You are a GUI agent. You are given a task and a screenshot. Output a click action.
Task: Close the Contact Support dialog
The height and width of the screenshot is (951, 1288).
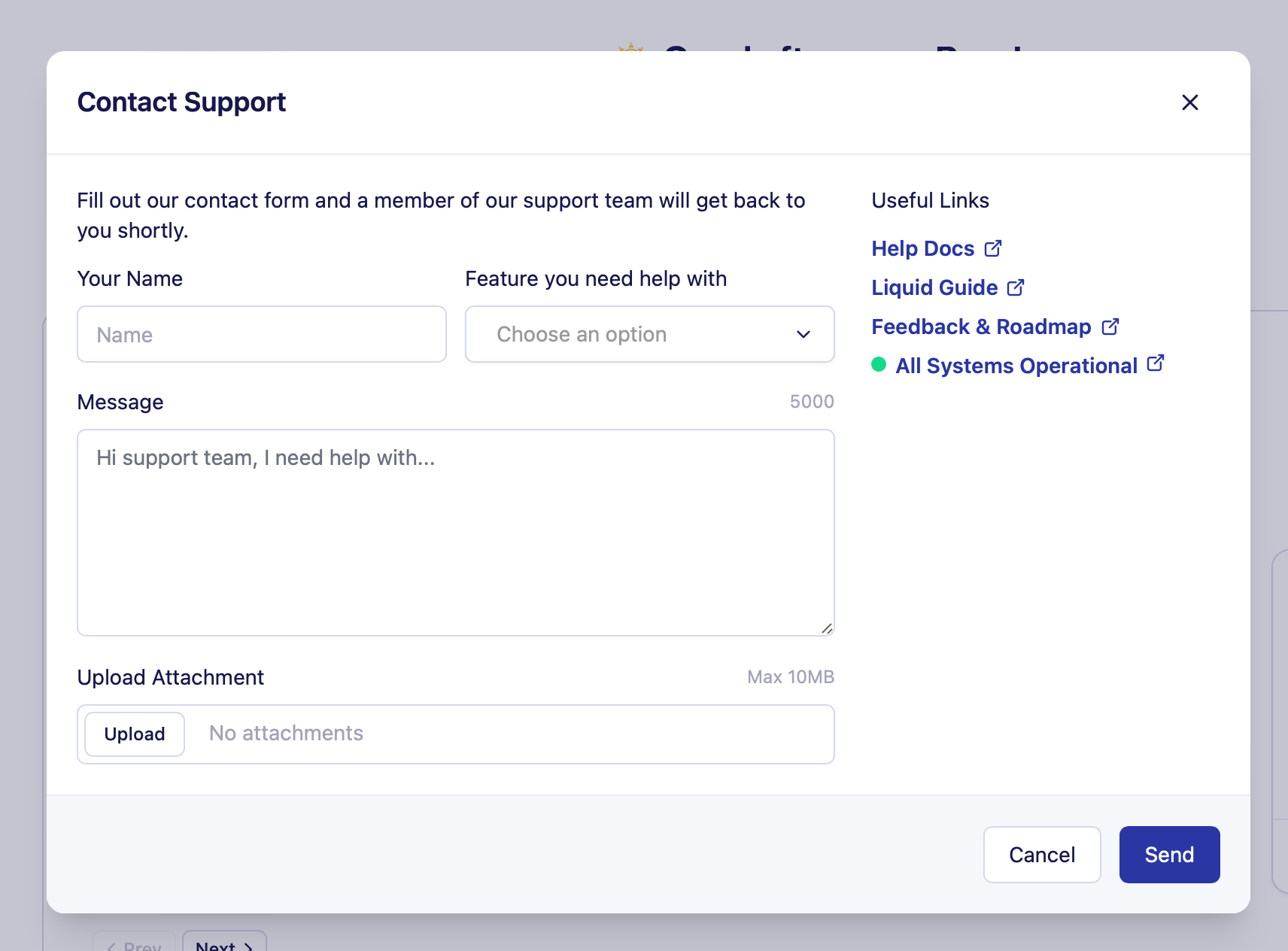tap(1189, 102)
